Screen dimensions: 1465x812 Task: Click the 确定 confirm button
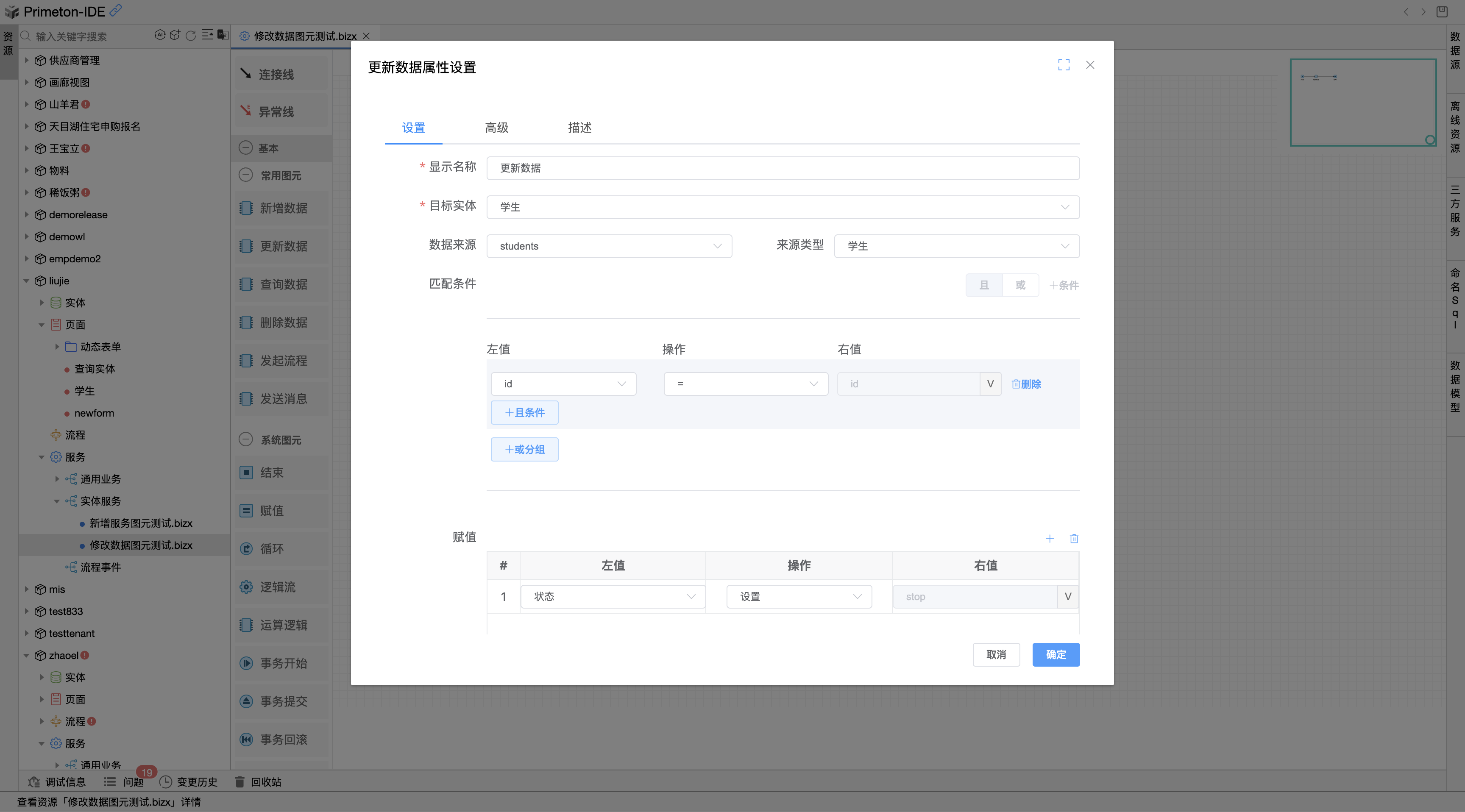tap(1056, 654)
